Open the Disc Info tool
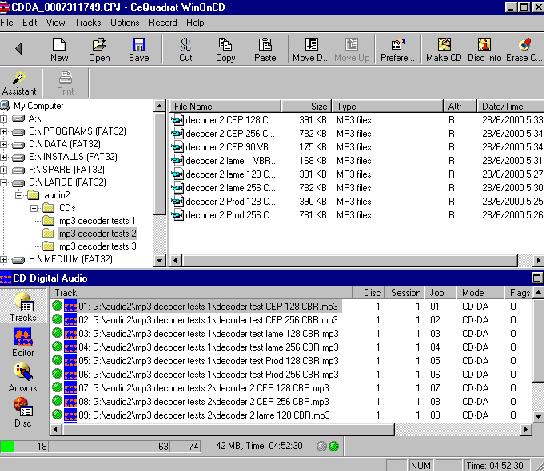Viewport: 544px width, 471px height. [484, 49]
